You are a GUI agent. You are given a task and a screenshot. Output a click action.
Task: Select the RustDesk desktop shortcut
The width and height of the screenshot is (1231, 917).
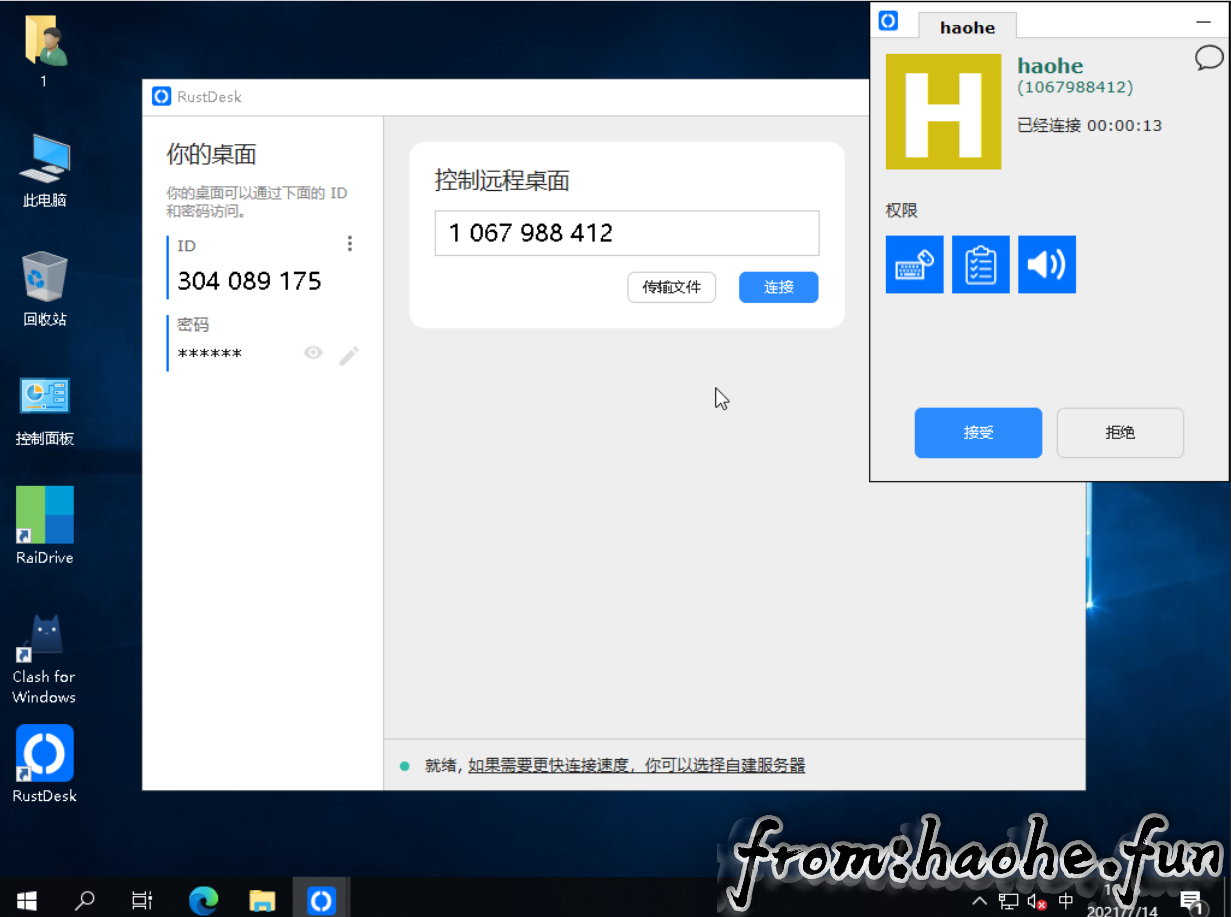click(x=45, y=764)
